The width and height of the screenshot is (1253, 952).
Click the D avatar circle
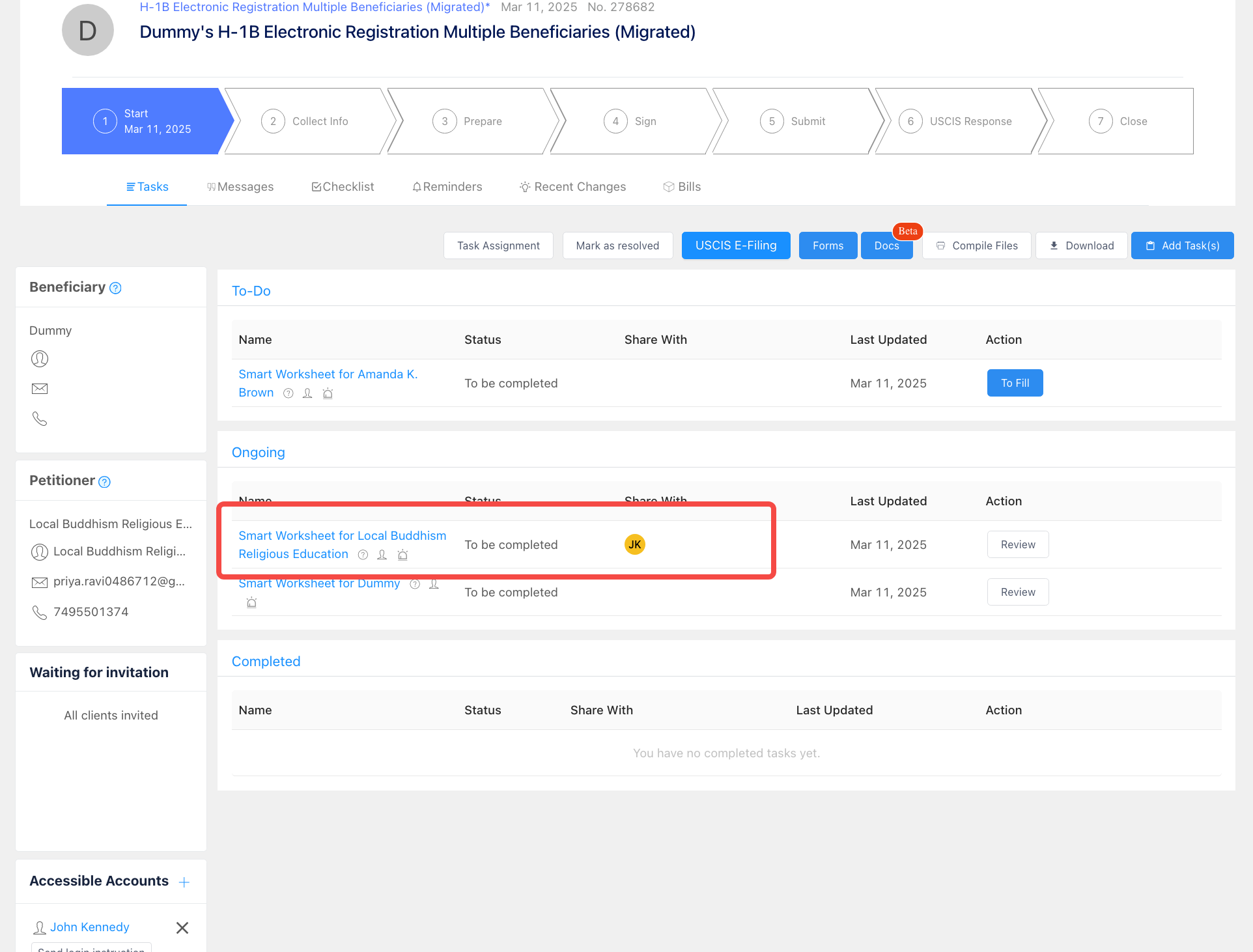point(88,30)
